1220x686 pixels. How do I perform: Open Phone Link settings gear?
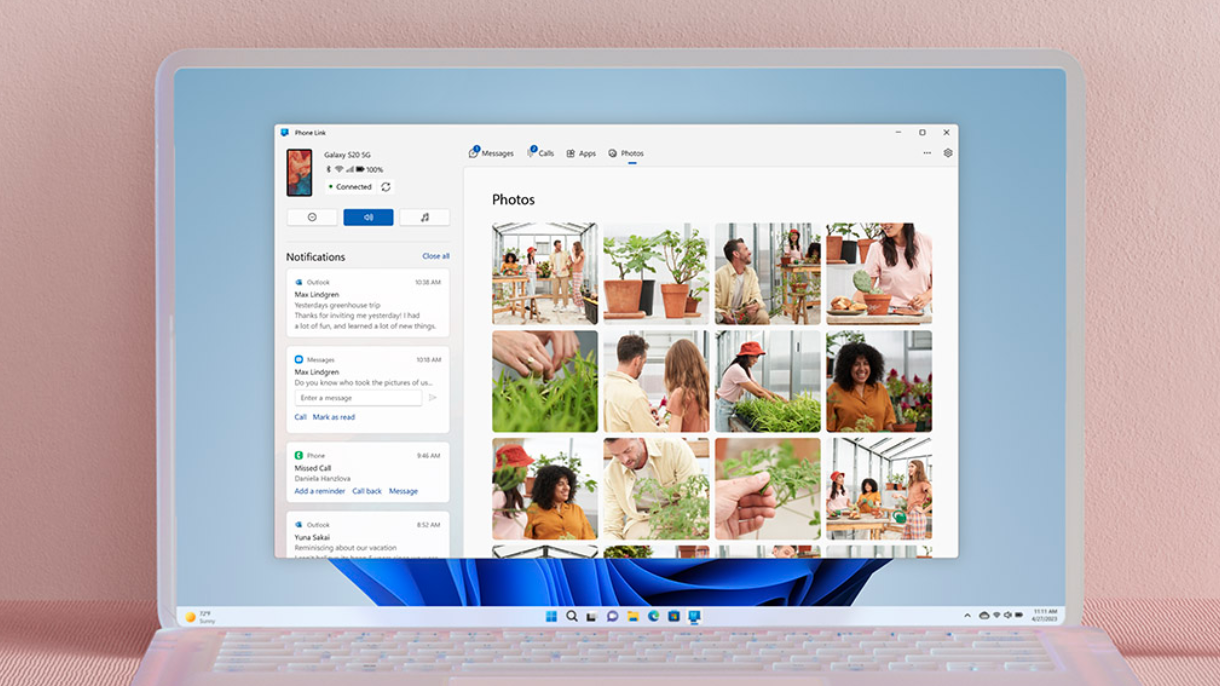[x=948, y=153]
